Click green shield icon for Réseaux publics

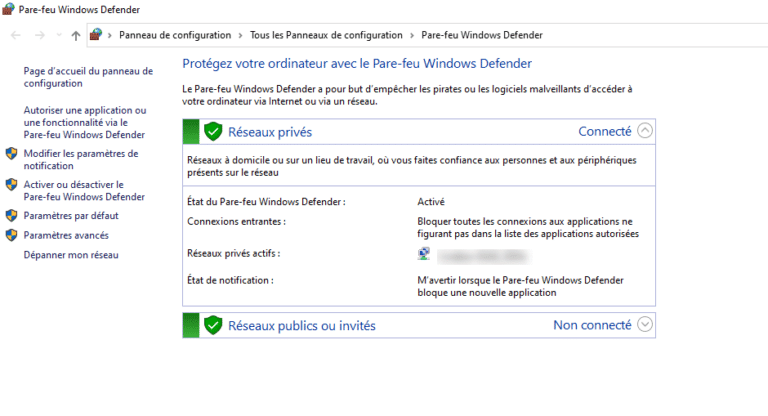pos(213,325)
